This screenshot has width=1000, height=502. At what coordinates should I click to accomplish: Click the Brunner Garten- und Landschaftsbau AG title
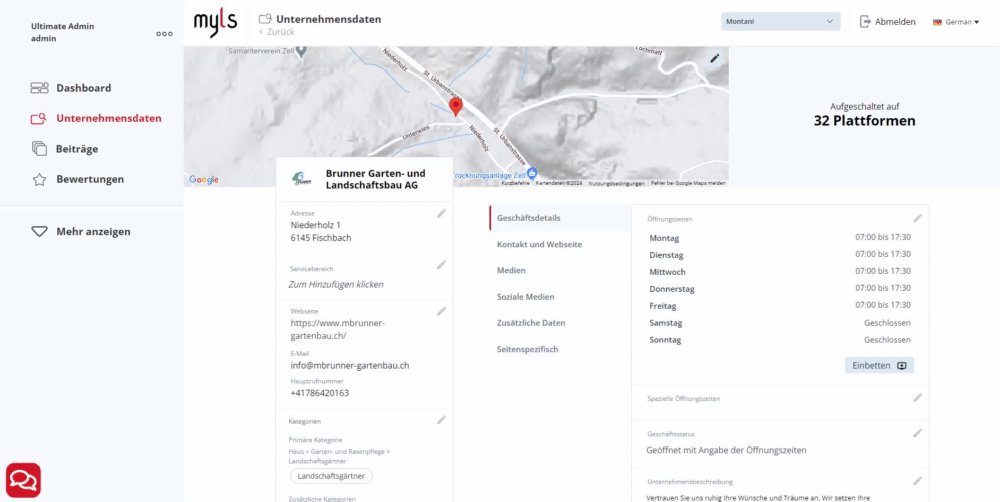point(376,179)
